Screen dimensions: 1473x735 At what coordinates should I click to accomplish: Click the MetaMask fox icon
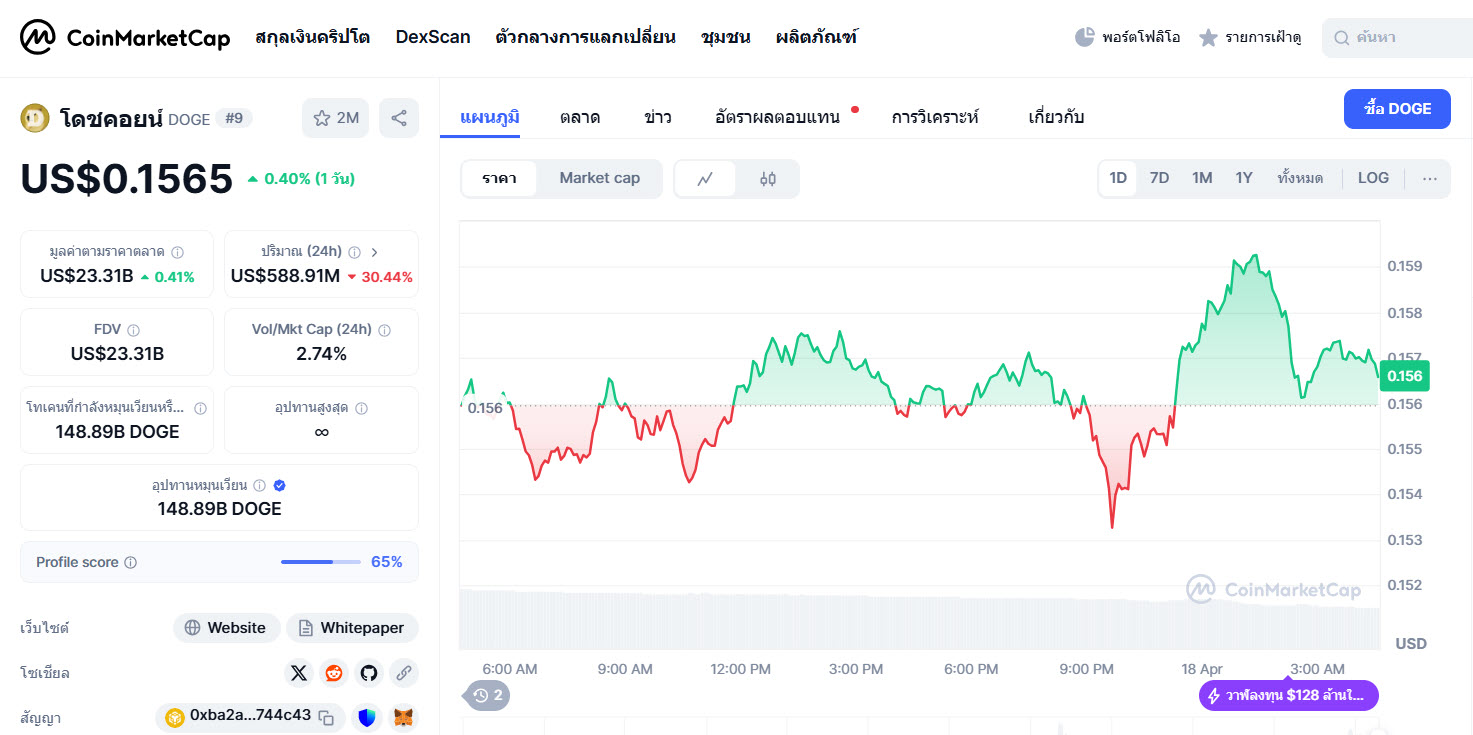(403, 717)
